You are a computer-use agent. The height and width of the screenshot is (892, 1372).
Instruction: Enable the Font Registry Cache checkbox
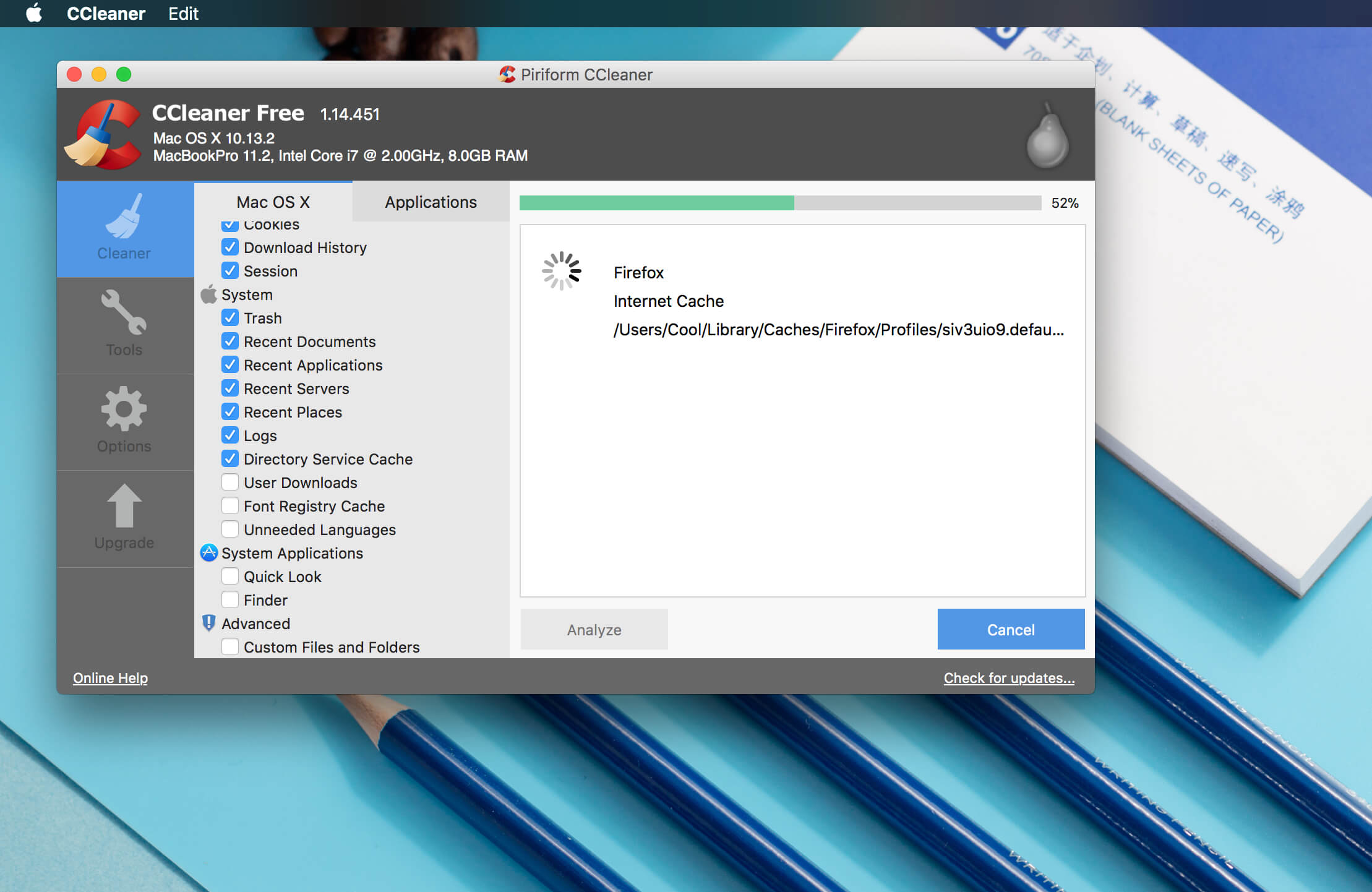tap(230, 506)
